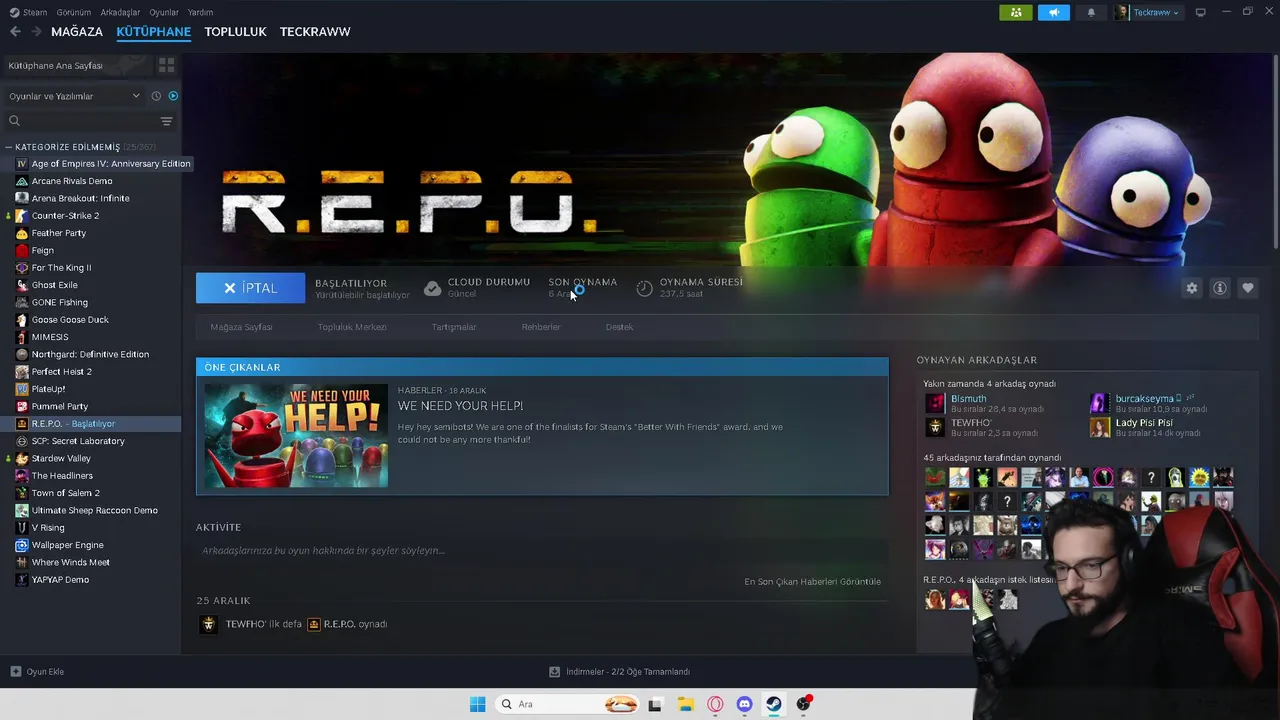Open the notifications bell
This screenshot has height=720, width=1280.
click(x=1091, y=12)
